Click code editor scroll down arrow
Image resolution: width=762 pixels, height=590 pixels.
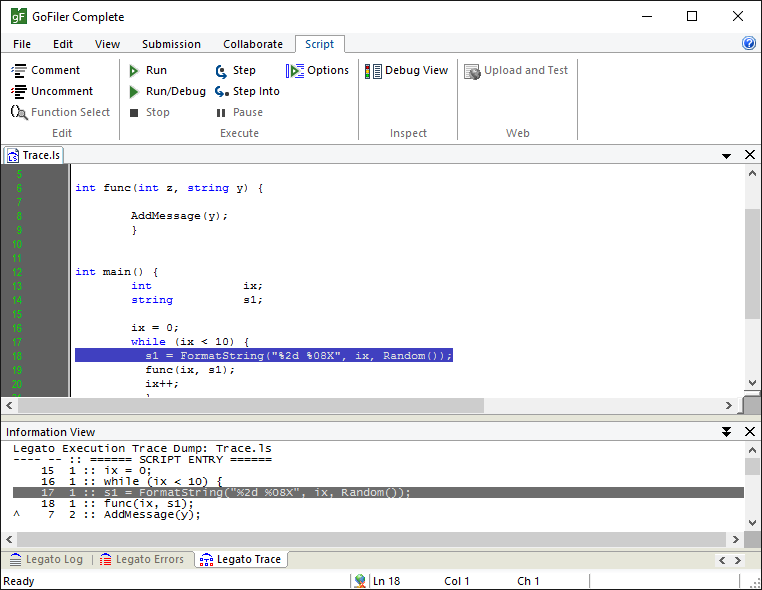click(x=752, y=382)
